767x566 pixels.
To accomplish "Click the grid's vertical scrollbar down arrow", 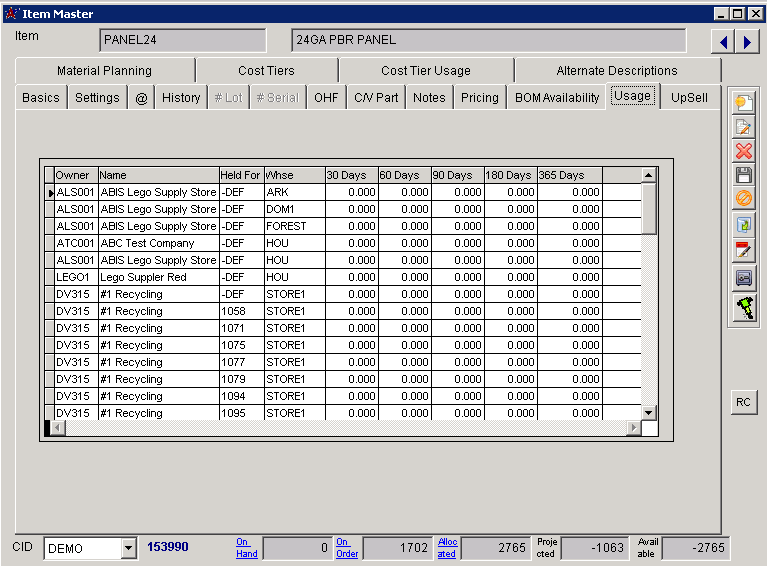I will coord(649,412).
